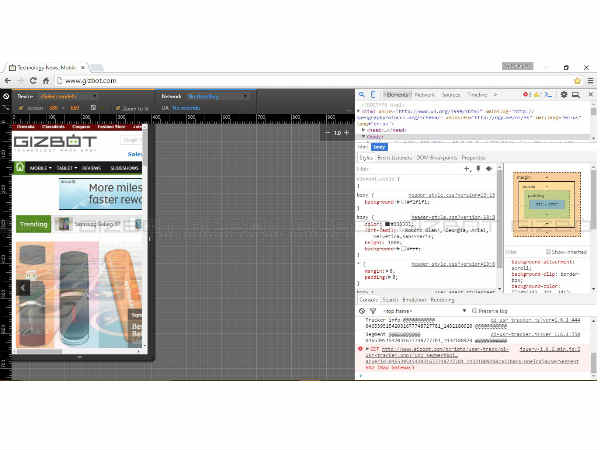Open the MOBILE menu dropdown on site
Viewport: 600px width, 450px height.
(x=41, y=168)
